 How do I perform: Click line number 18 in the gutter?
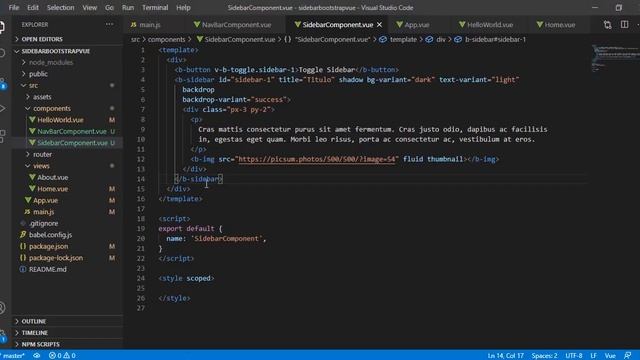click(141, 219)
